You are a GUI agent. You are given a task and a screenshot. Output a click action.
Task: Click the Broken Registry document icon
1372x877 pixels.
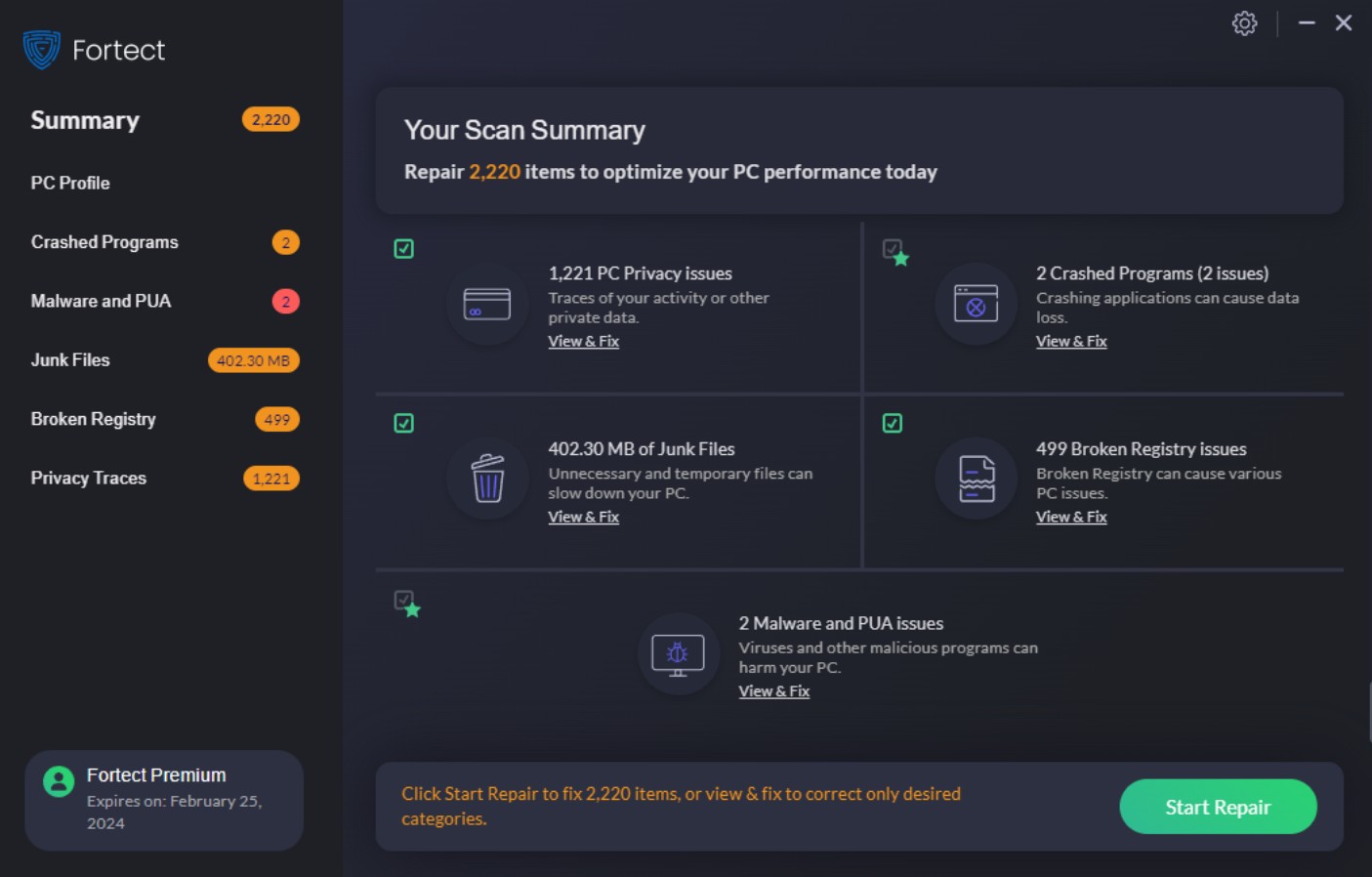pos(976,479)
